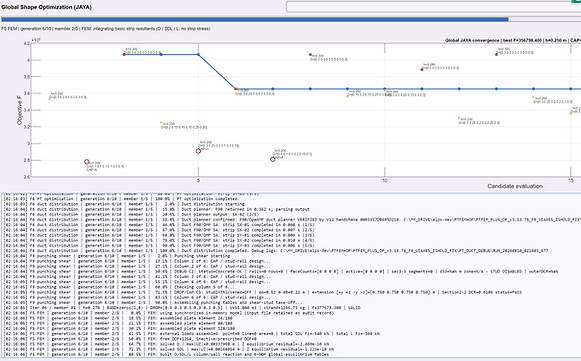
Task: Select log line 'Iter 06 / member #1'
Action: click(x=182, y=308)
